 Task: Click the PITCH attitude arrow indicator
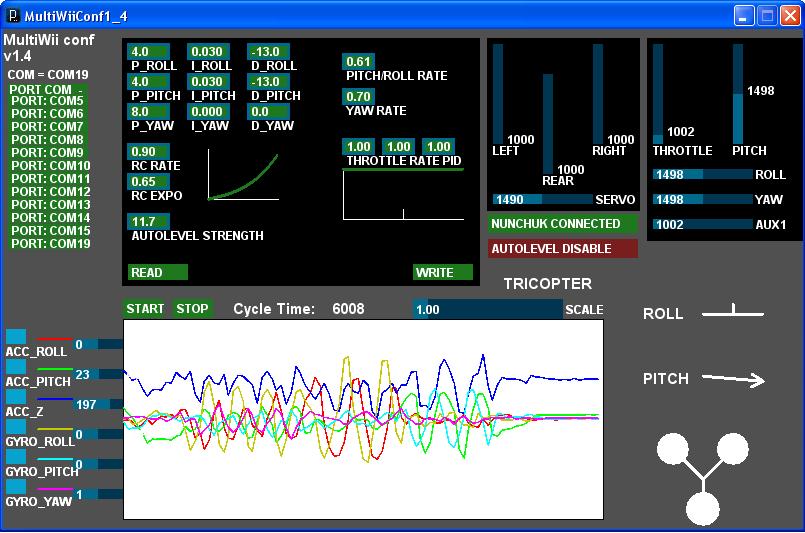coord(734,379)
